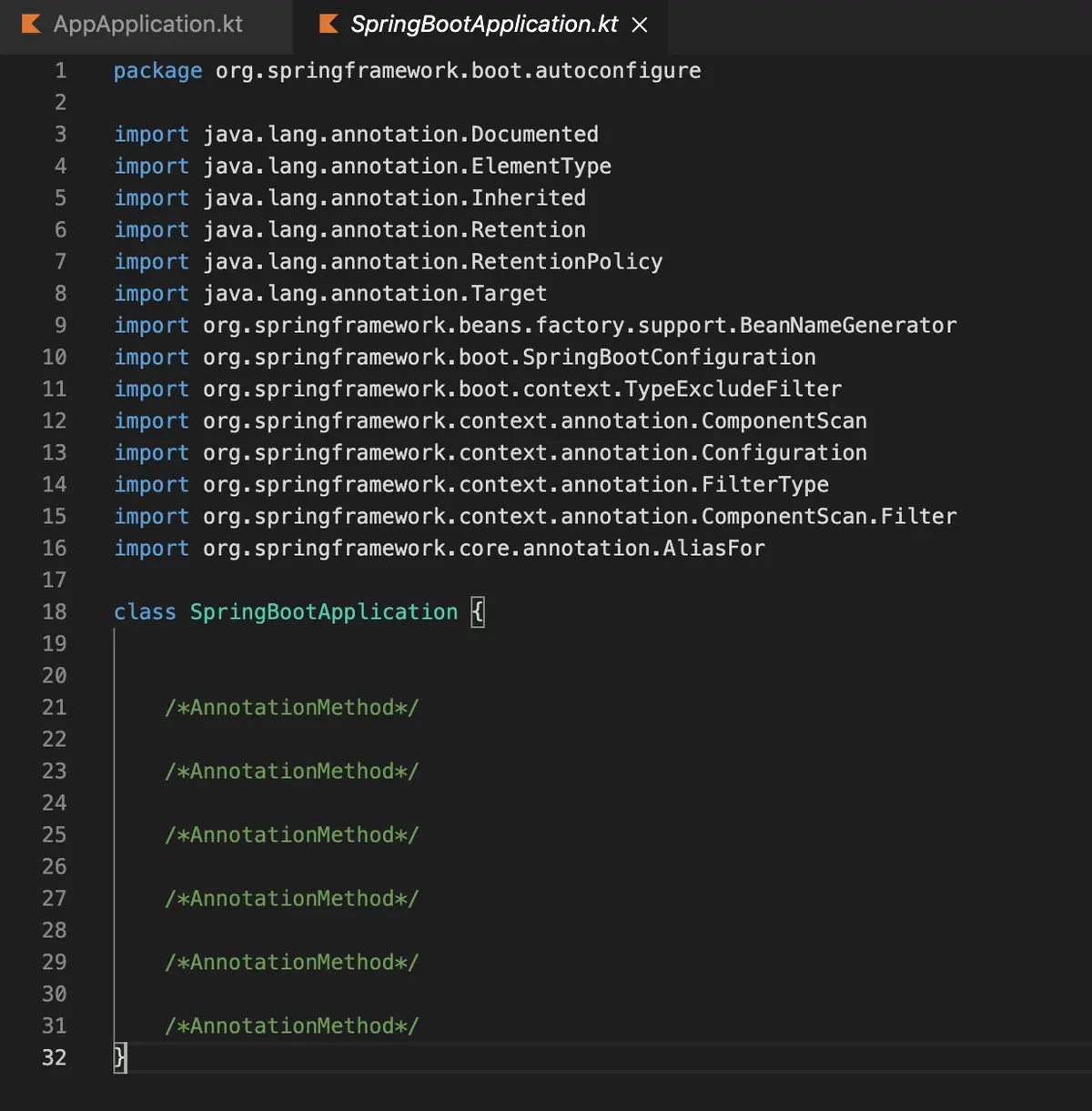Close the SpringBootApplication.kt tab
This screenshot has height=1111, width=1092.
coord(640,25)
